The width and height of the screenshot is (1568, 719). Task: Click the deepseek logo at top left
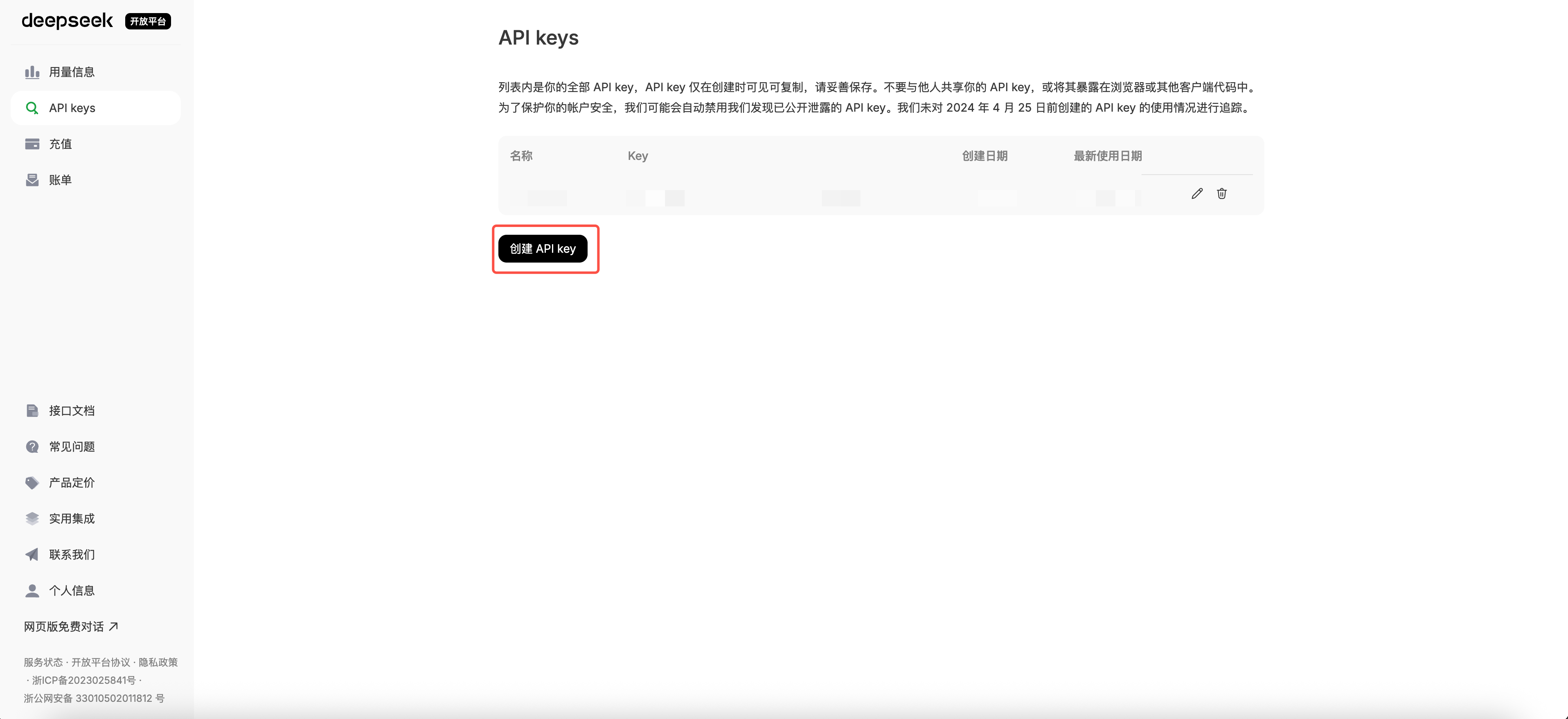tap(67, 21)
